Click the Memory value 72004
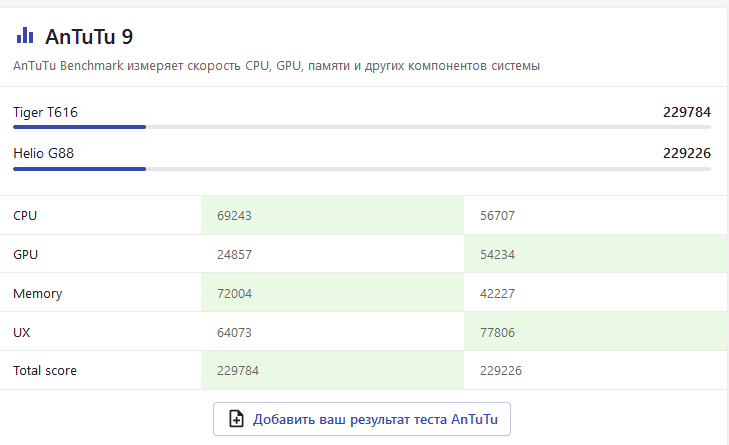The width and height of the screenshot is (729, 445). tap(234, 293)
